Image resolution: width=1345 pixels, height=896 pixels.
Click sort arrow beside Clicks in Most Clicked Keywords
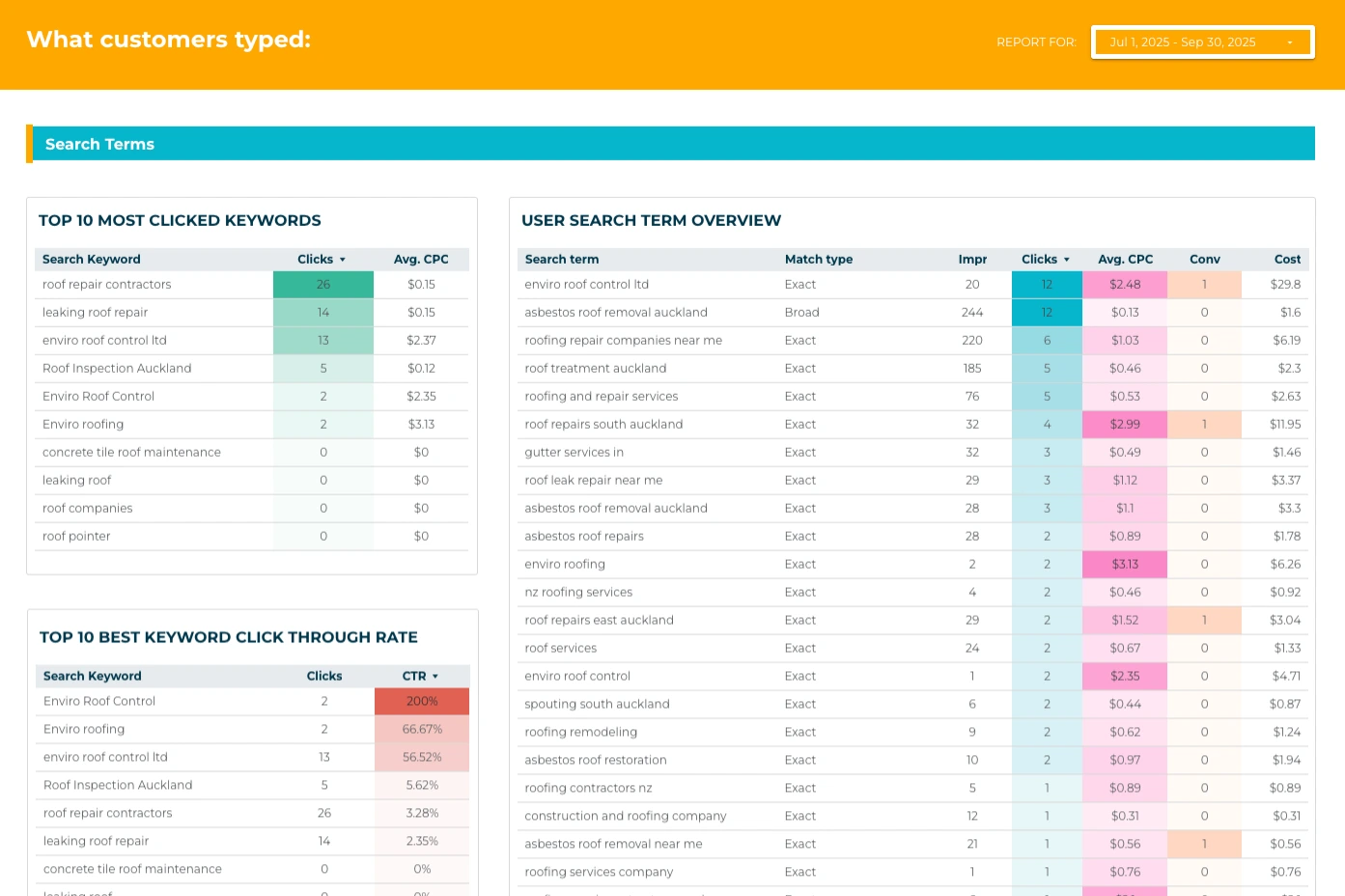point(343,260)
